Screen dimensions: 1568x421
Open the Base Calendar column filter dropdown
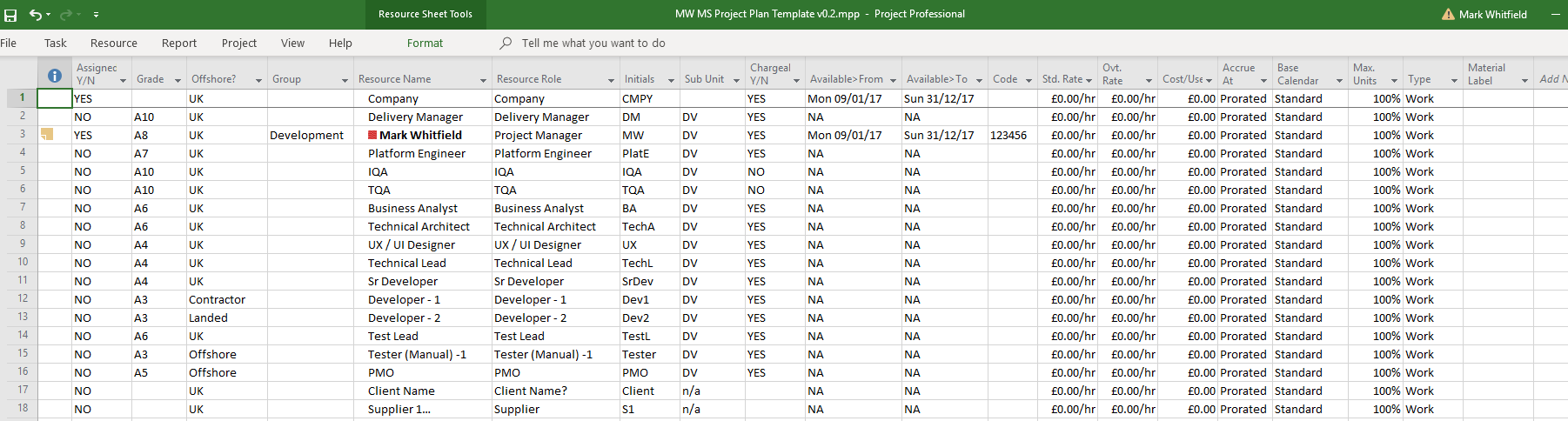pos(1339,81)
